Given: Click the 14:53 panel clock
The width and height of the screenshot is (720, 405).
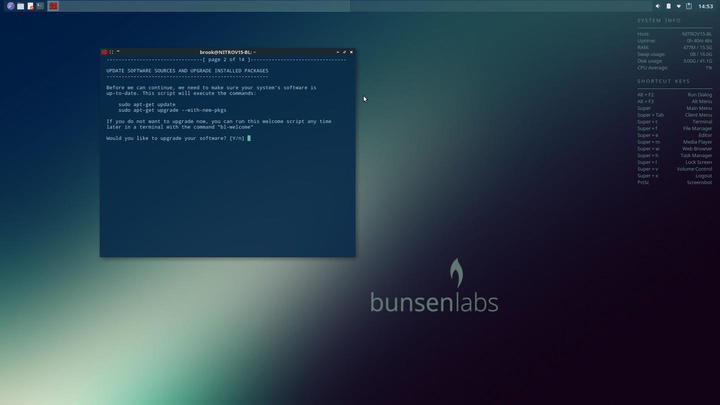Looking at the screenshot, I should pyautogui.click(x=705, y=6).
